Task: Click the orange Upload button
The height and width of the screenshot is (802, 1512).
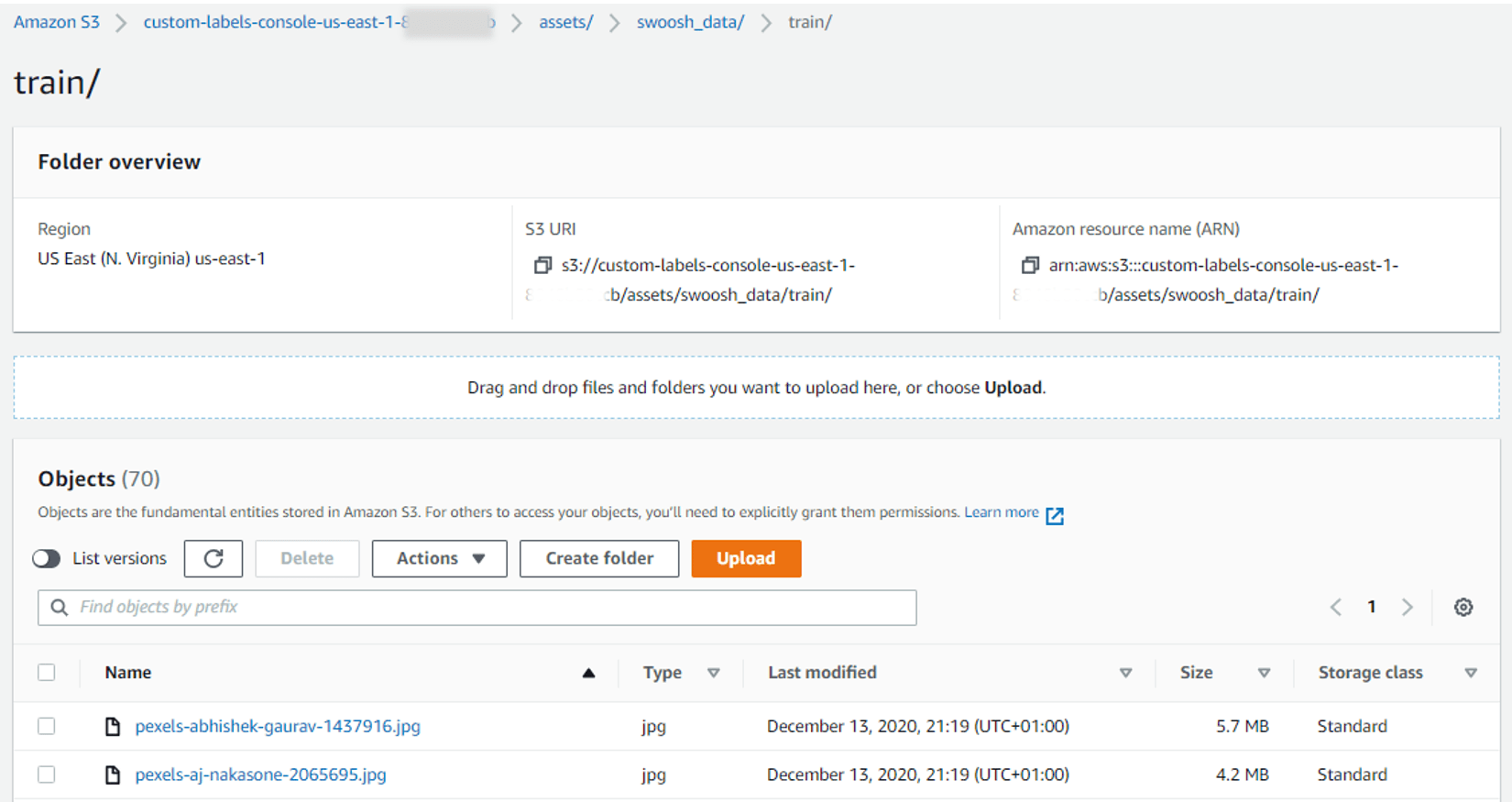Action: [x=746, y=558]
